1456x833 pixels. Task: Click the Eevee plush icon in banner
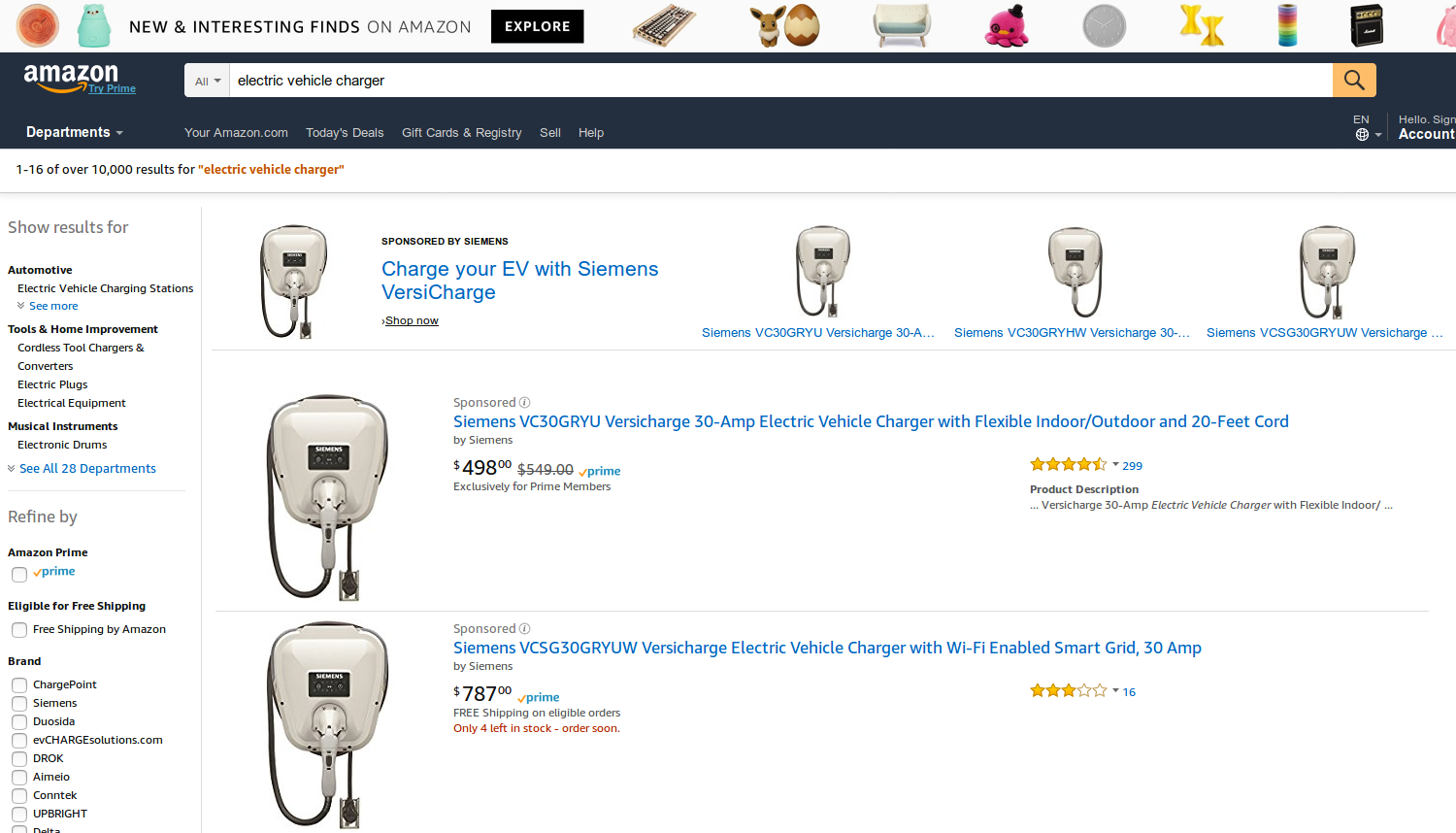pyautogui.click(x=768, y=26)
